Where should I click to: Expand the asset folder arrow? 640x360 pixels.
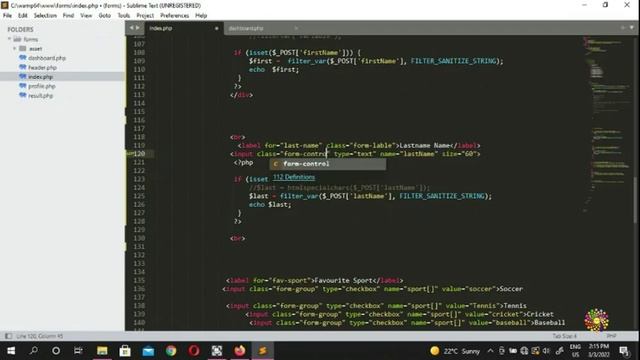click(15, 49)
